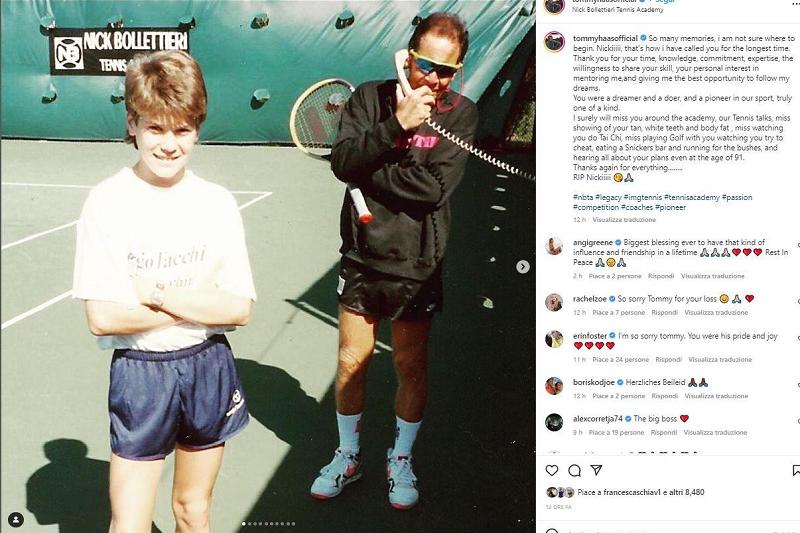This screenshot has width=800, height=533.
Task: Click Rispondi under erinfoster's comment
Action: click(x=668, y=360)
